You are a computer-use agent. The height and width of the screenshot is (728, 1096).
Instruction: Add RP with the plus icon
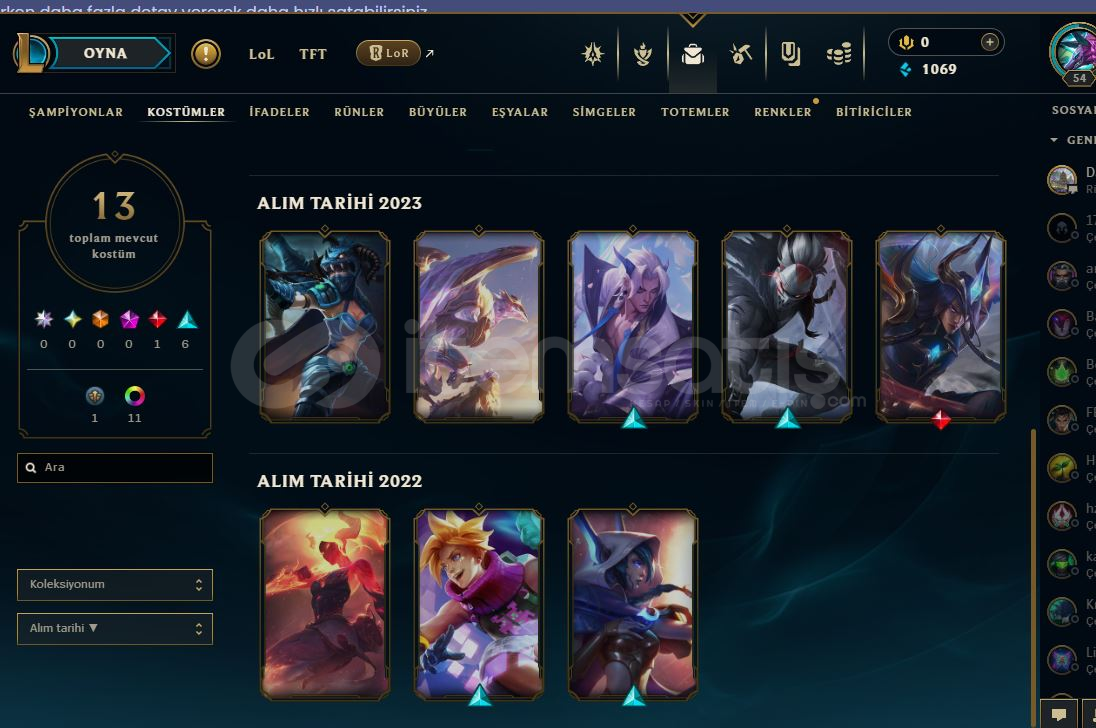tap(989, 42)
